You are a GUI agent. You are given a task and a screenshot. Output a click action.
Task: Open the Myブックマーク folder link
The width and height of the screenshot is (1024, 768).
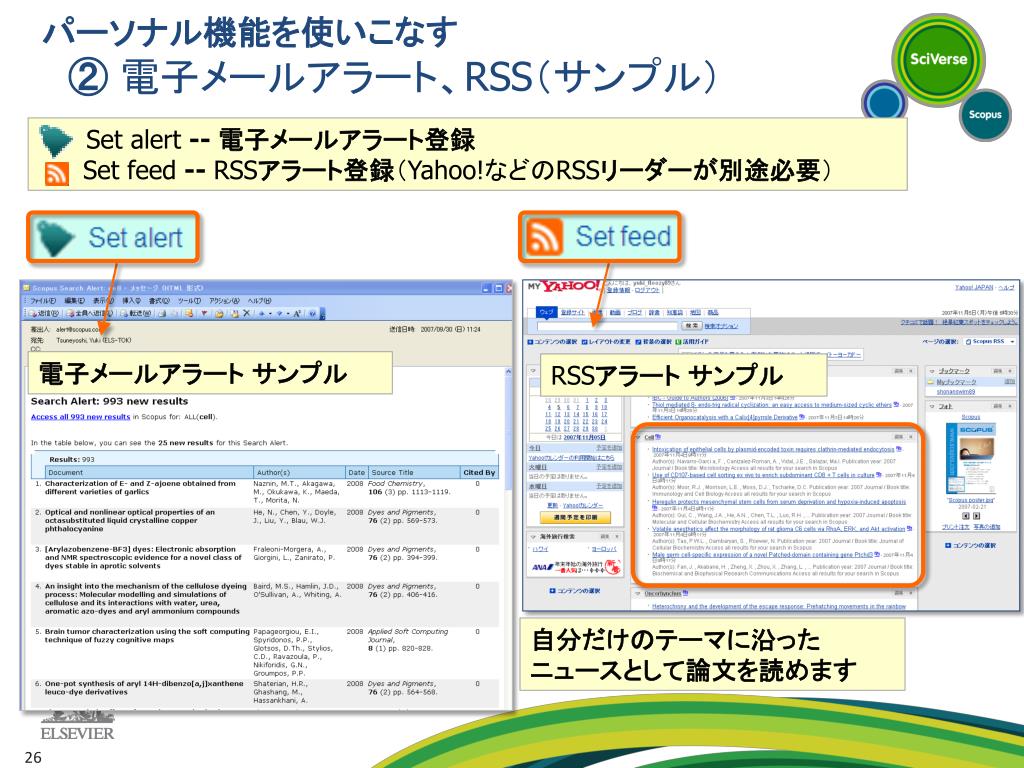[956, 382]
